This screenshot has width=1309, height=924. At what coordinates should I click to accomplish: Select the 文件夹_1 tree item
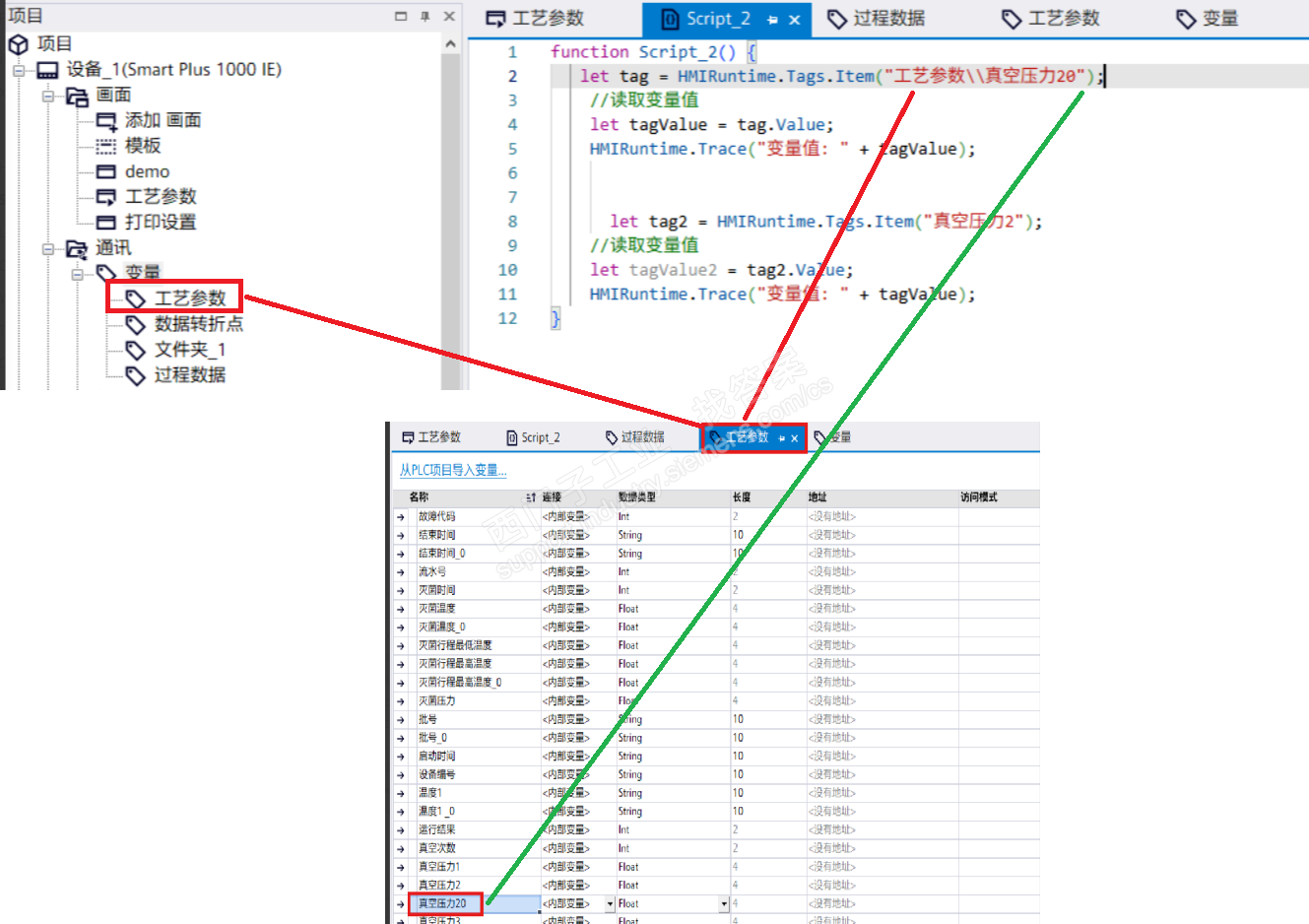pyautogui.click(x=190, y=350)
